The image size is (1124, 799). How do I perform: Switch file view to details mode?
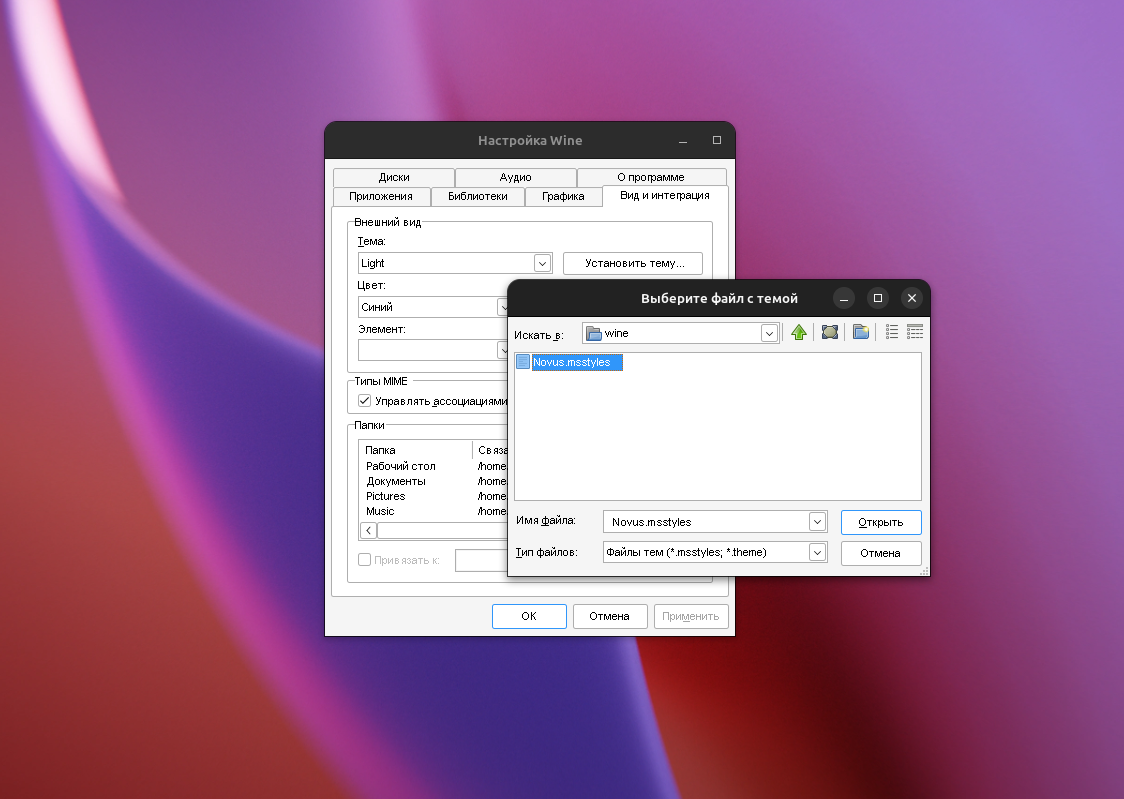(x=914, y=333)
